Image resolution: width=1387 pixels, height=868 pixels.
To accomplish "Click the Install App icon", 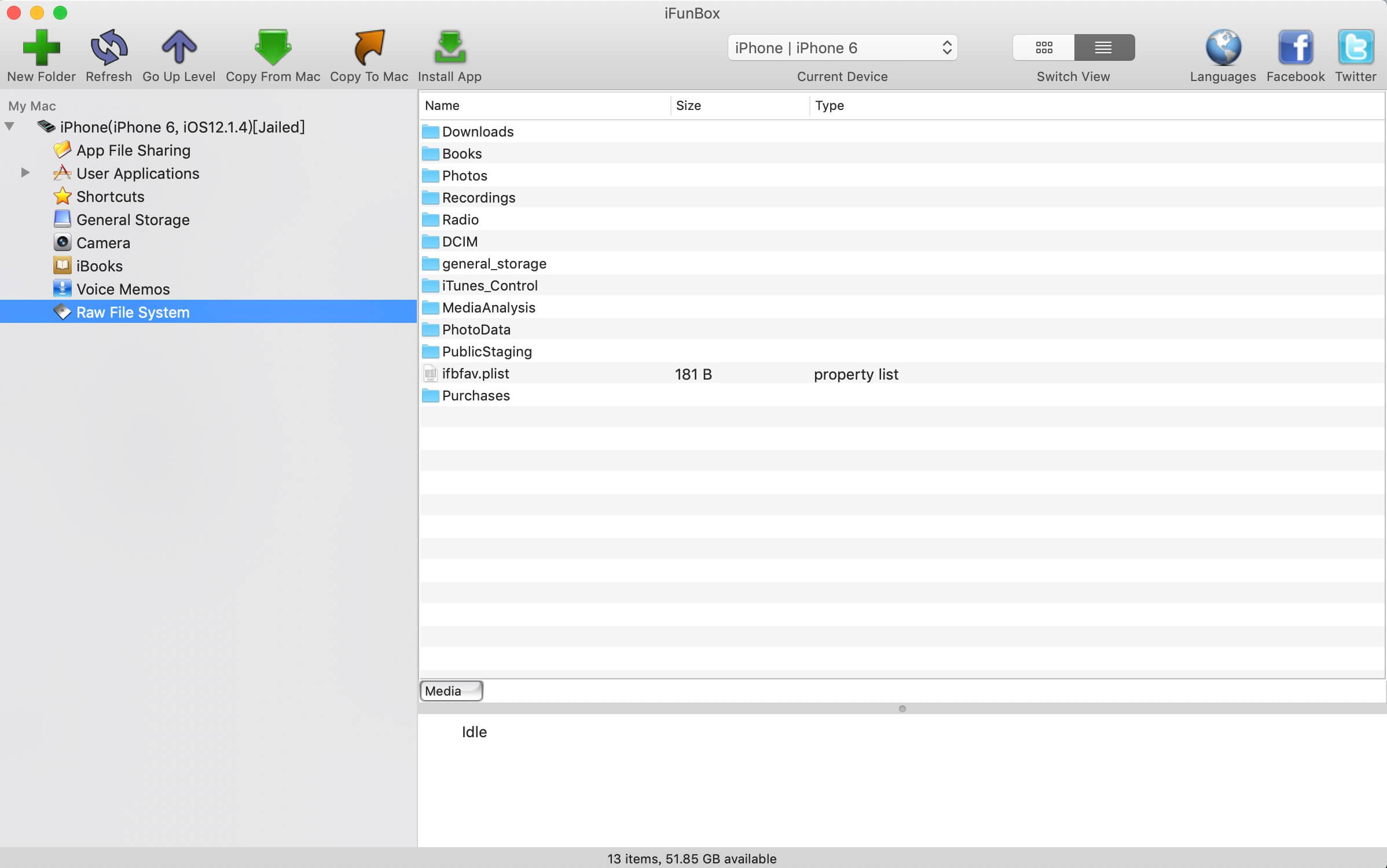I will 450,47.
